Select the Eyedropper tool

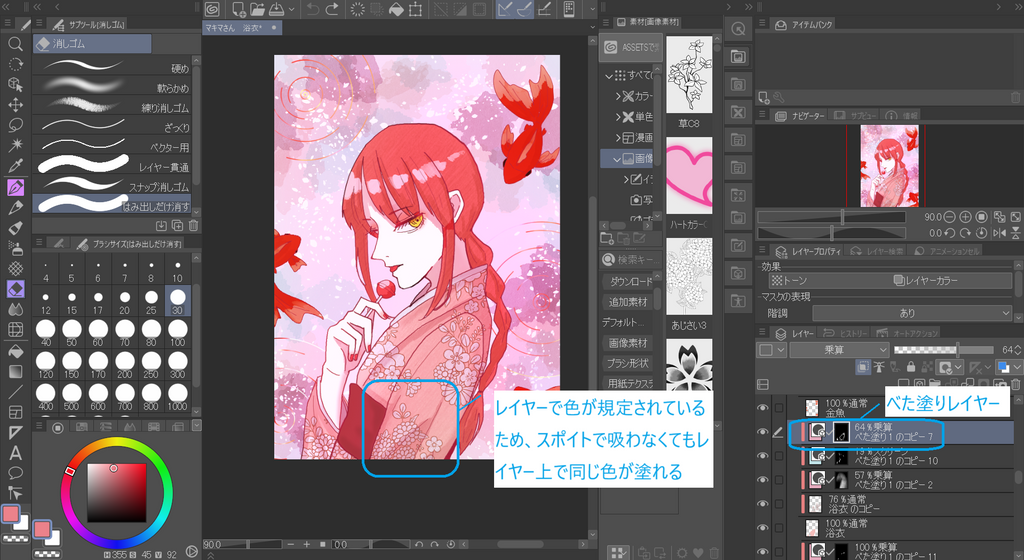click(x=16, y=166)
